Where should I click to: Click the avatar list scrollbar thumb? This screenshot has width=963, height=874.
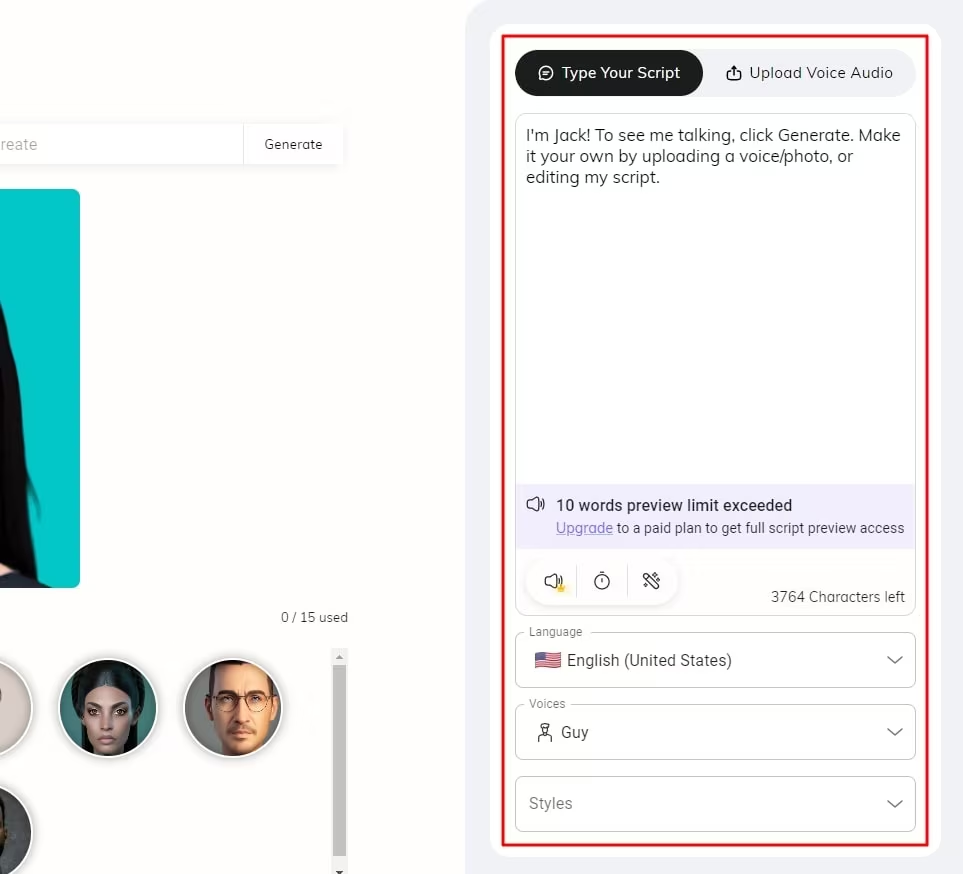[339, 760]
